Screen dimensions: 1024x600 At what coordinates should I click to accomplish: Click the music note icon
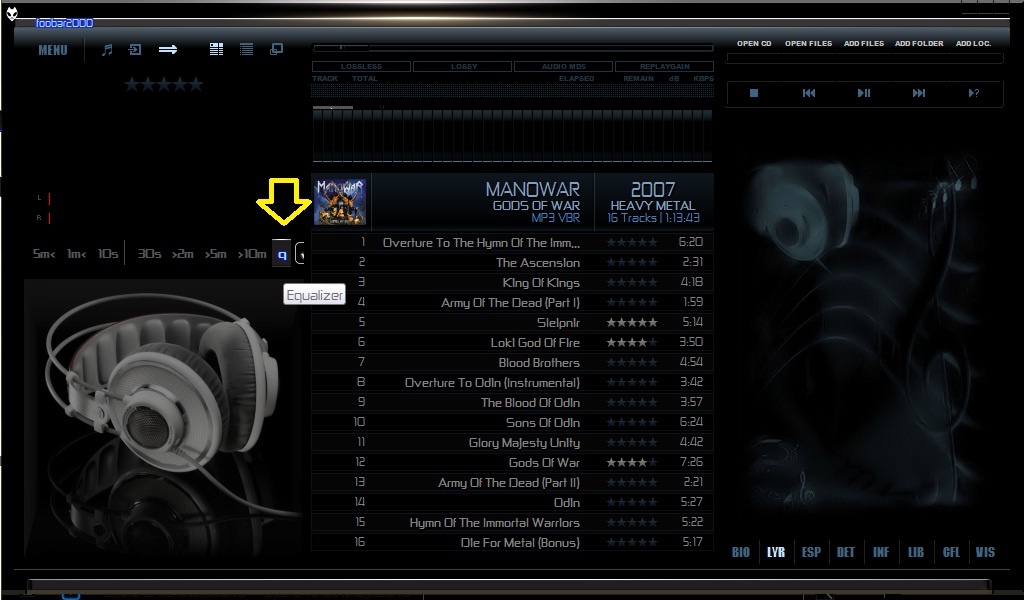pyautogui.click(x=107, y=50)
